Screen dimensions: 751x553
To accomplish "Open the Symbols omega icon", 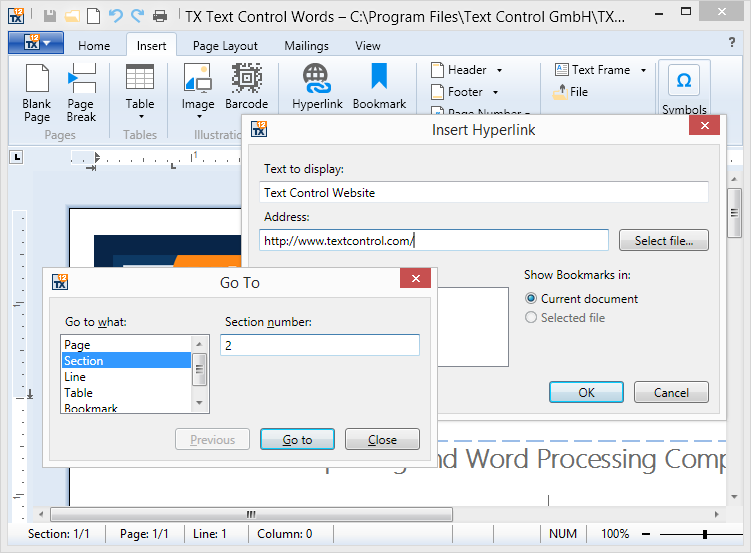I will point(684,81).
